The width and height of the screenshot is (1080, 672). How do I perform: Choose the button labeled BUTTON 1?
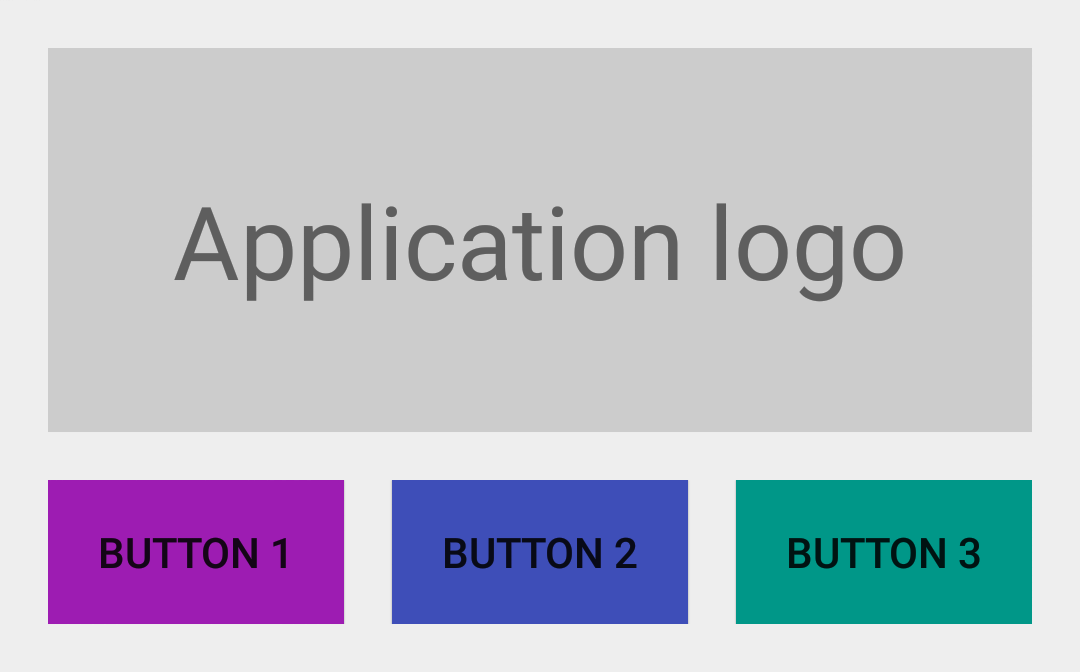click(x=196, y=552)
